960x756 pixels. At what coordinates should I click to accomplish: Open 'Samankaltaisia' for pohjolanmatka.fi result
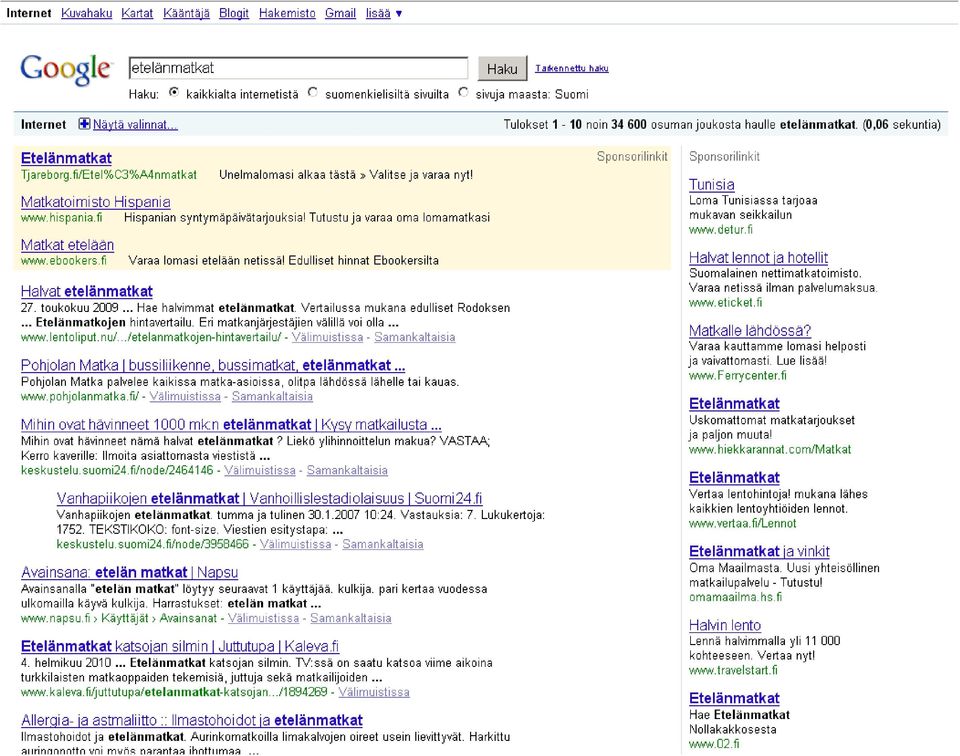272,397
